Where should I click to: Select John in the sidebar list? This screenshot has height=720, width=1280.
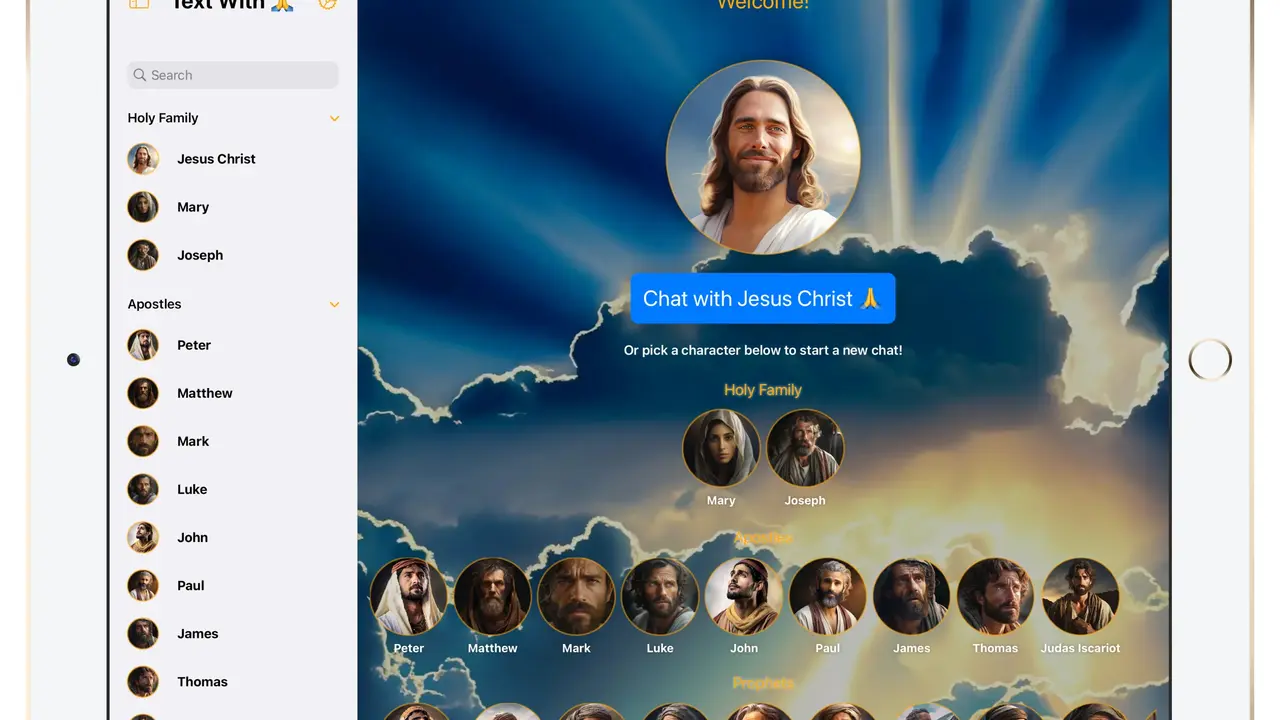coord(233,537)
